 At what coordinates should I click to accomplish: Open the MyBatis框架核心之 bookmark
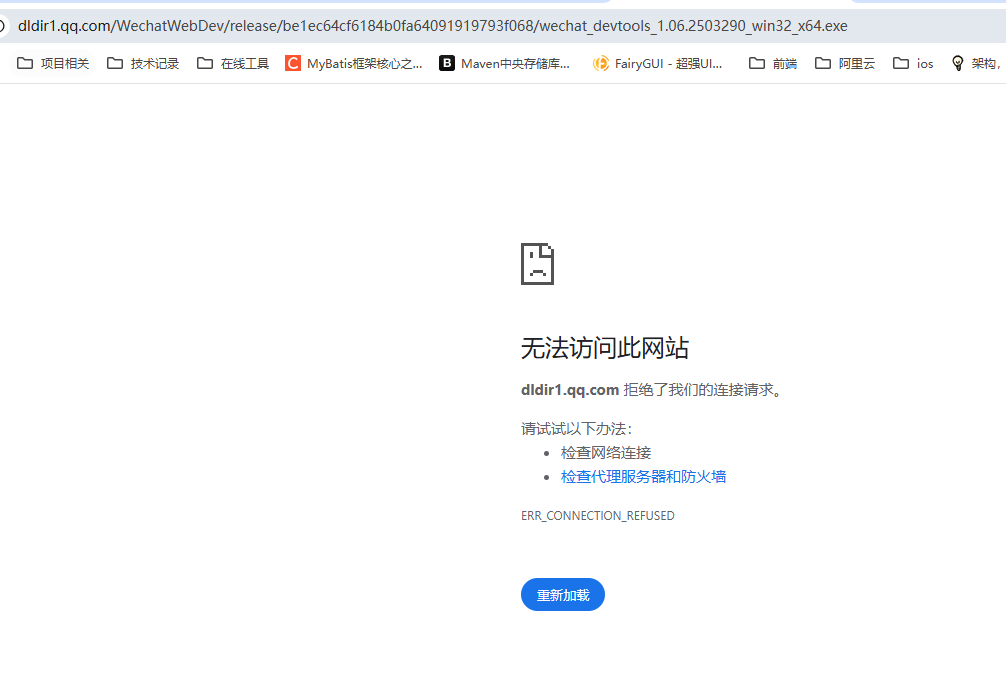[x=354, y=63]
